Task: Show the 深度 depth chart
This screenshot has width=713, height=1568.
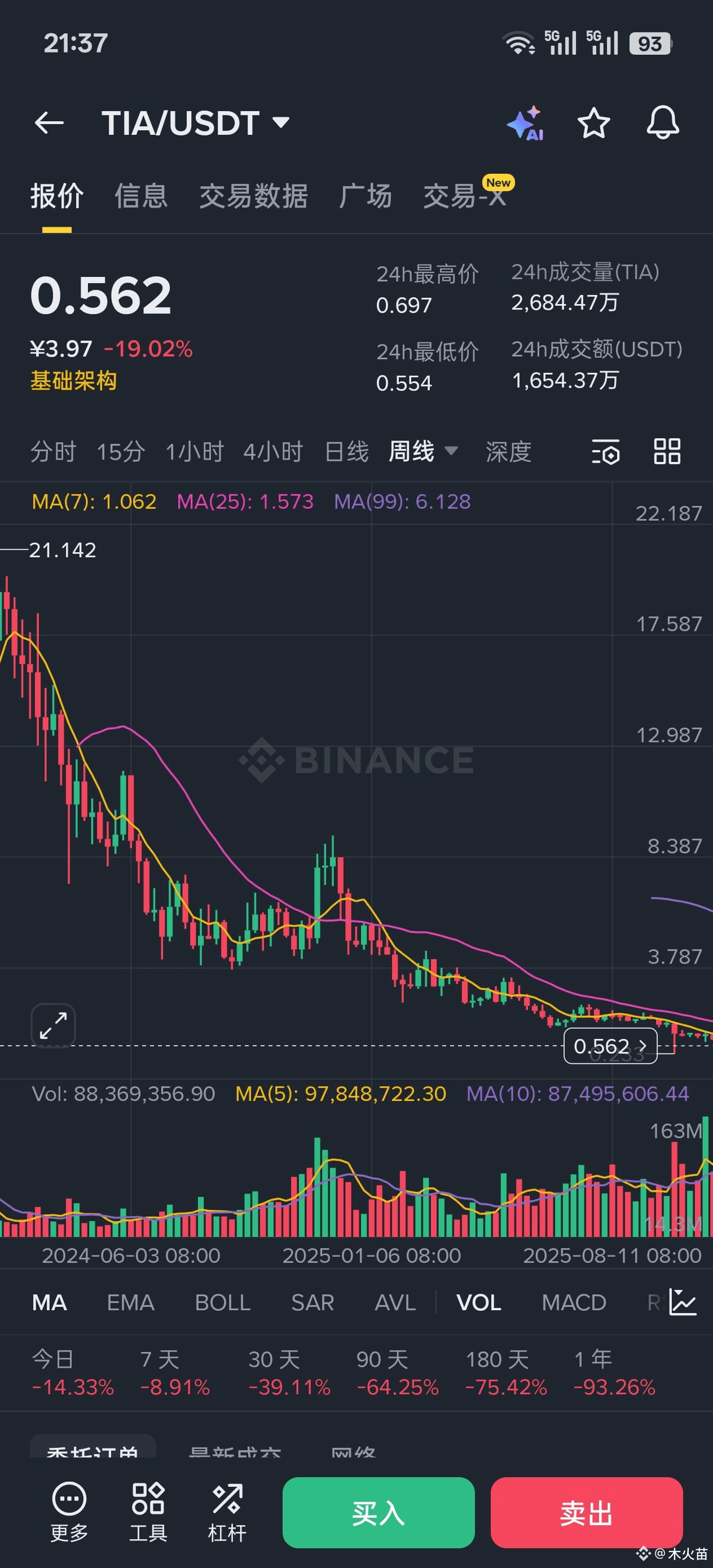Action: [508, 452]
